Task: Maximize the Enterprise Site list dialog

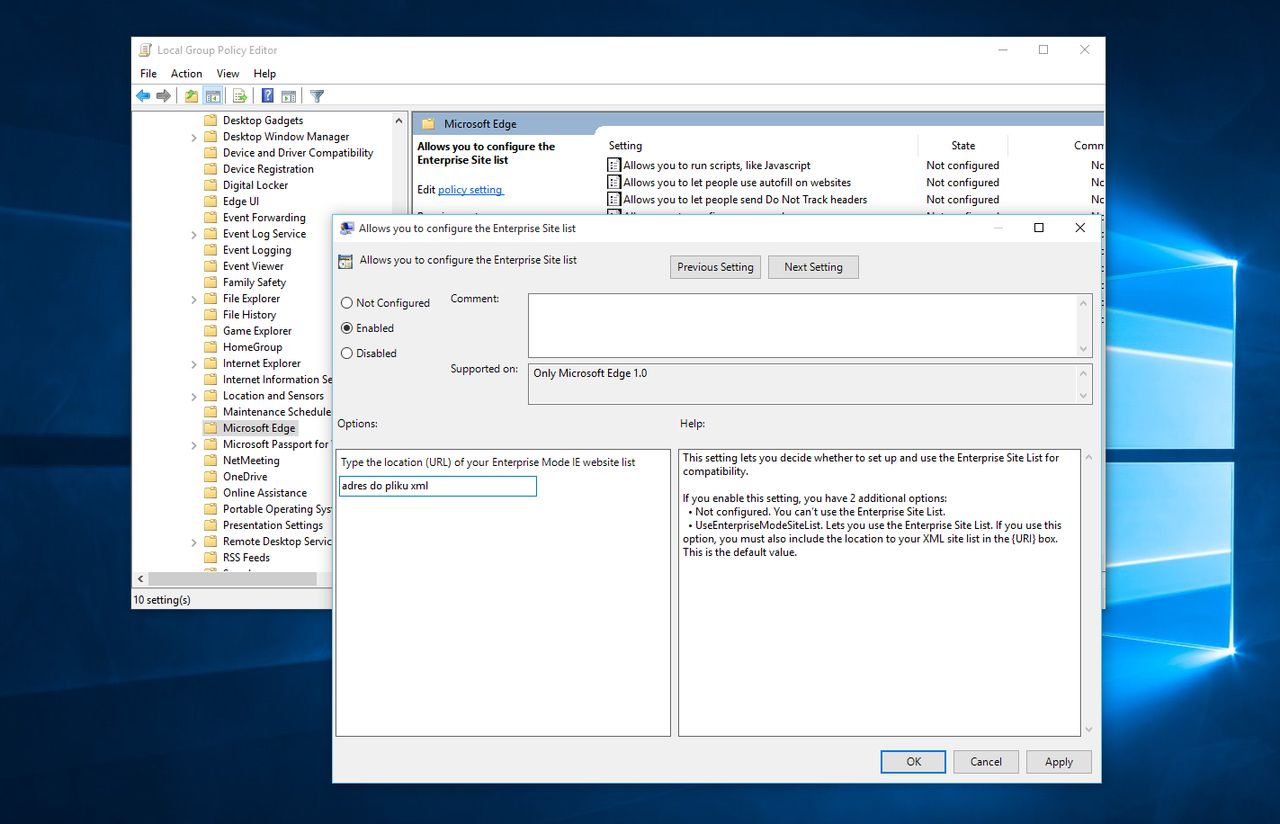Action: point(1038,228)
